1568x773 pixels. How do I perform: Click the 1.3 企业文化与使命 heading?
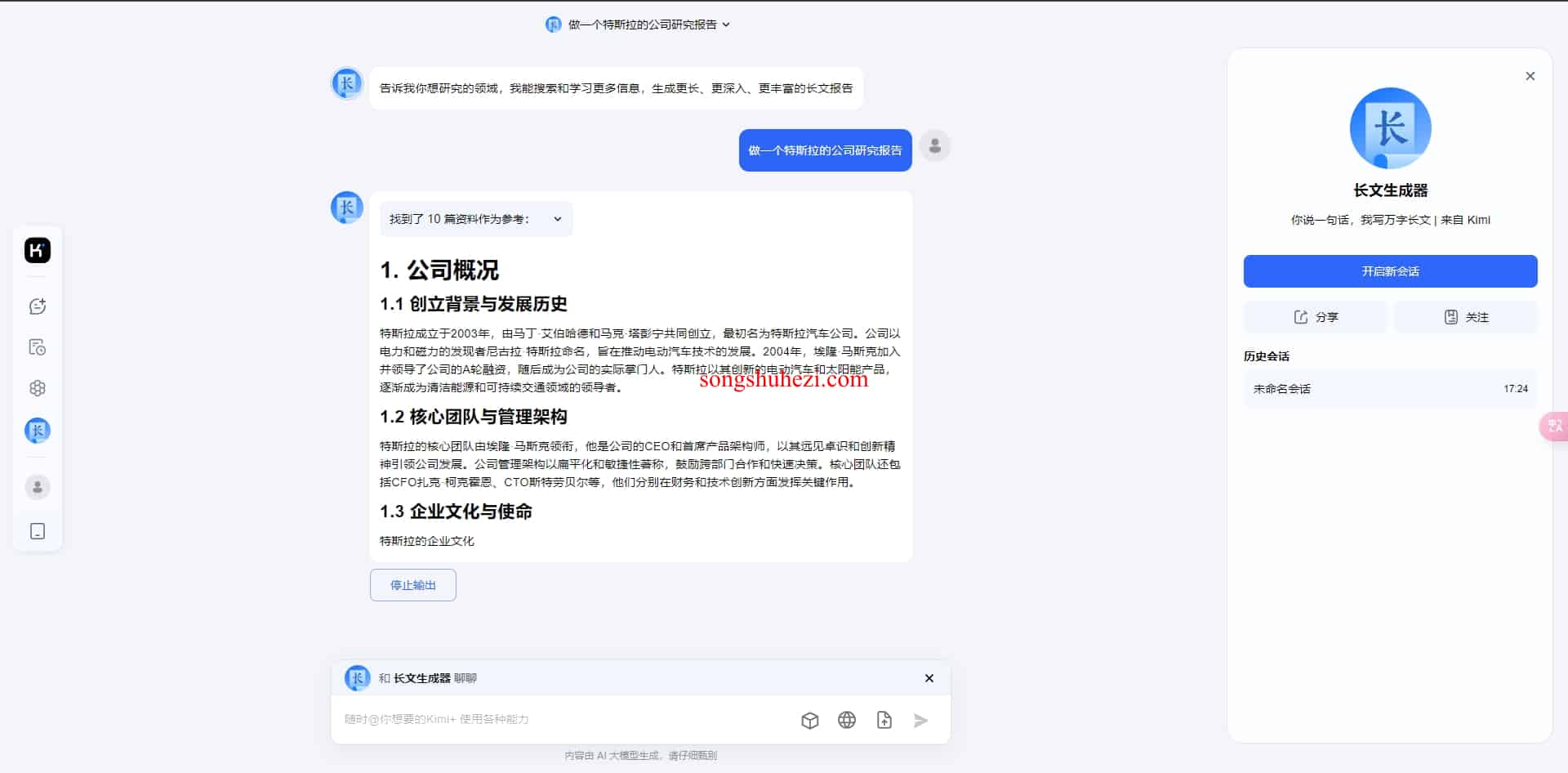pos(456,512)
